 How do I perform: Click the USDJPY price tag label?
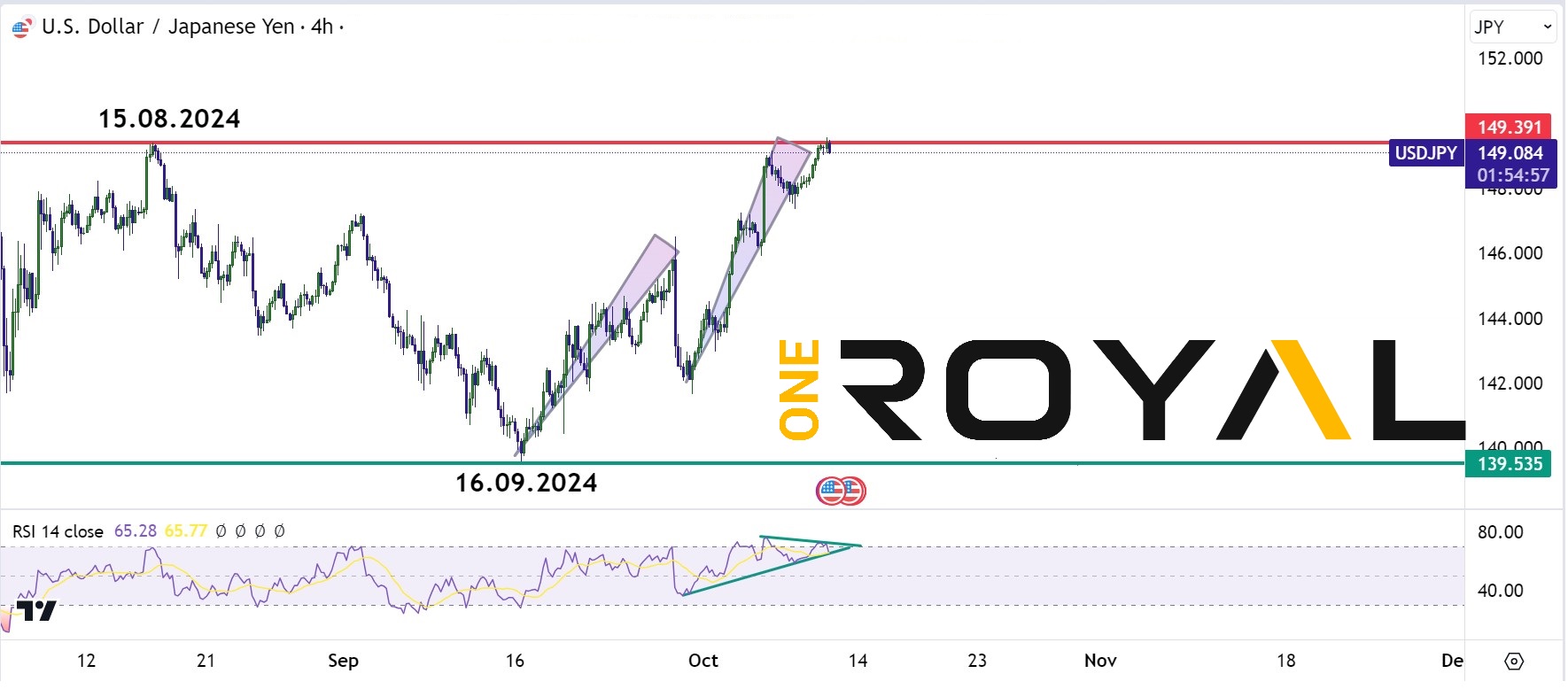click(1426, 153)
